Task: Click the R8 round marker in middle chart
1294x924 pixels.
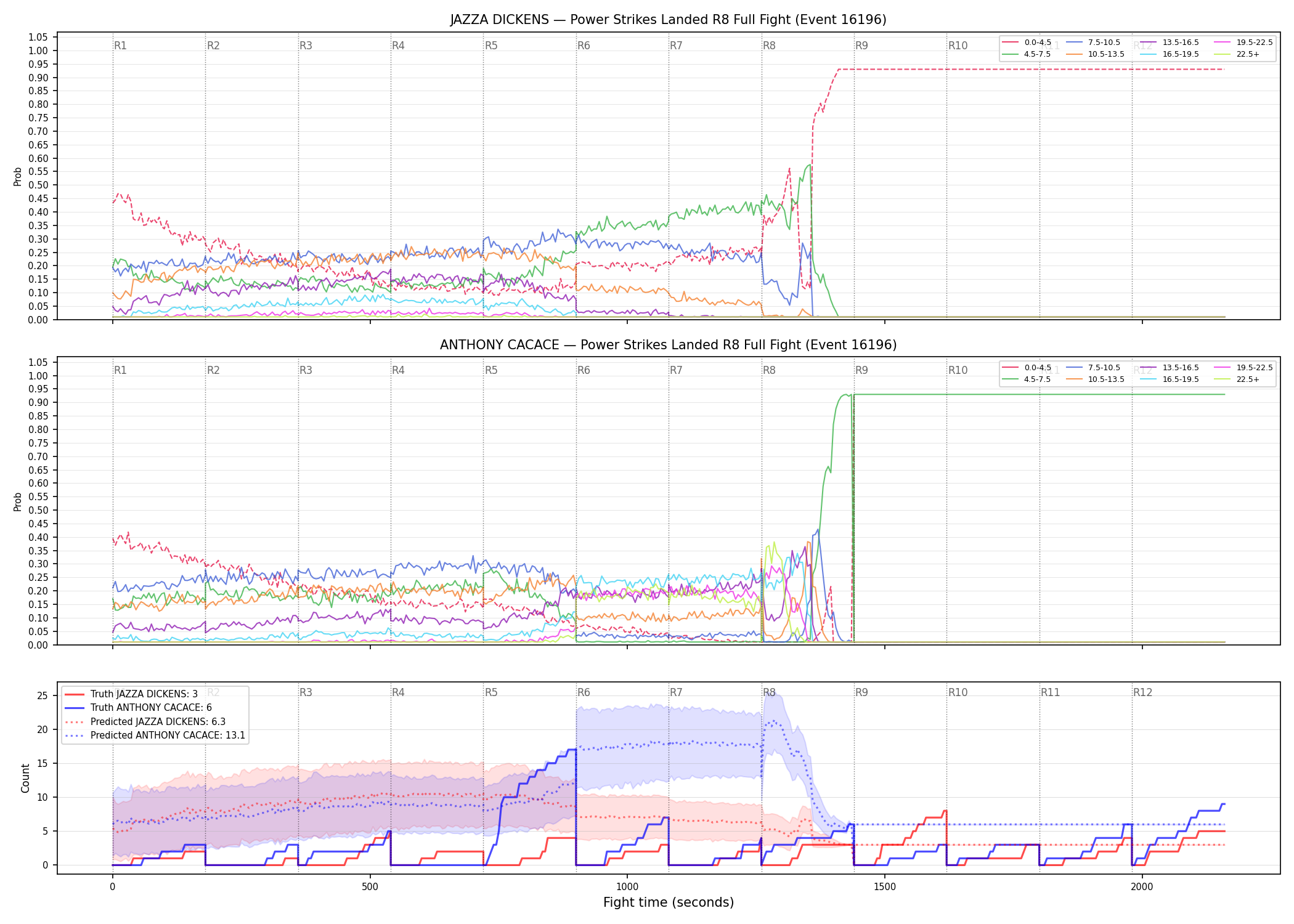Action: click(x=769, y=370)
